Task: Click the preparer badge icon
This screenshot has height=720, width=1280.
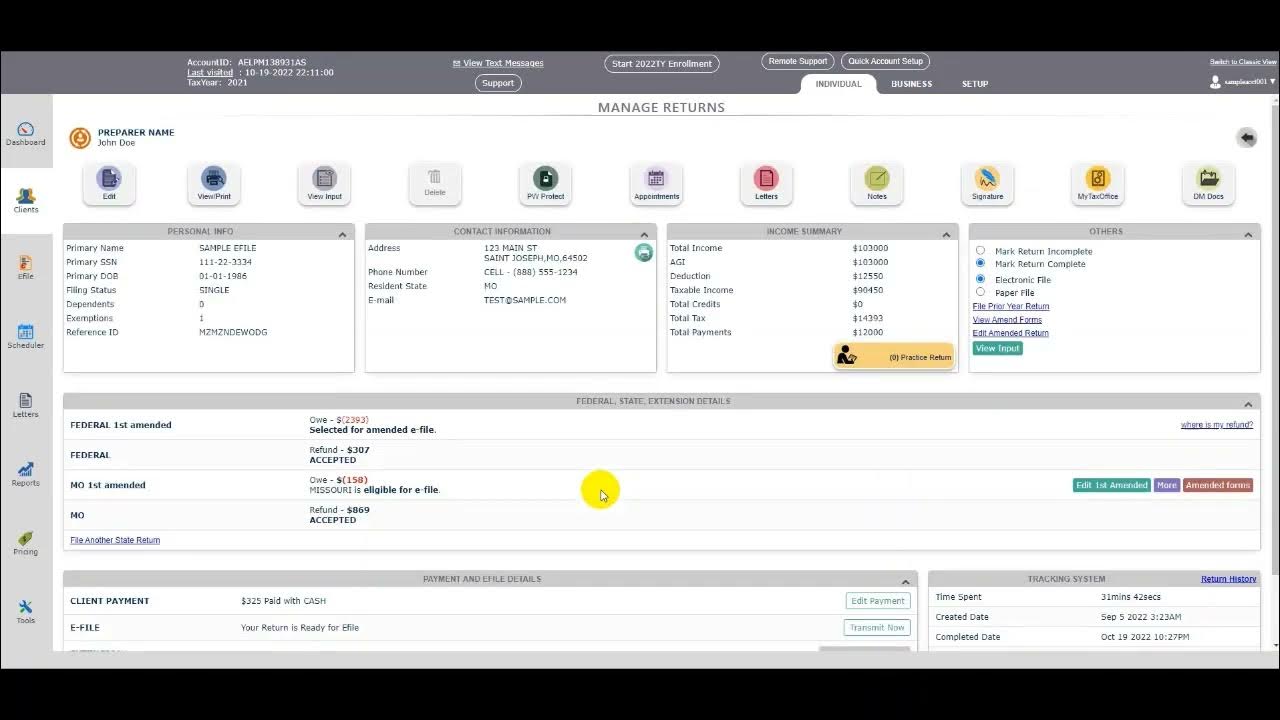Action: click(80, 138)
